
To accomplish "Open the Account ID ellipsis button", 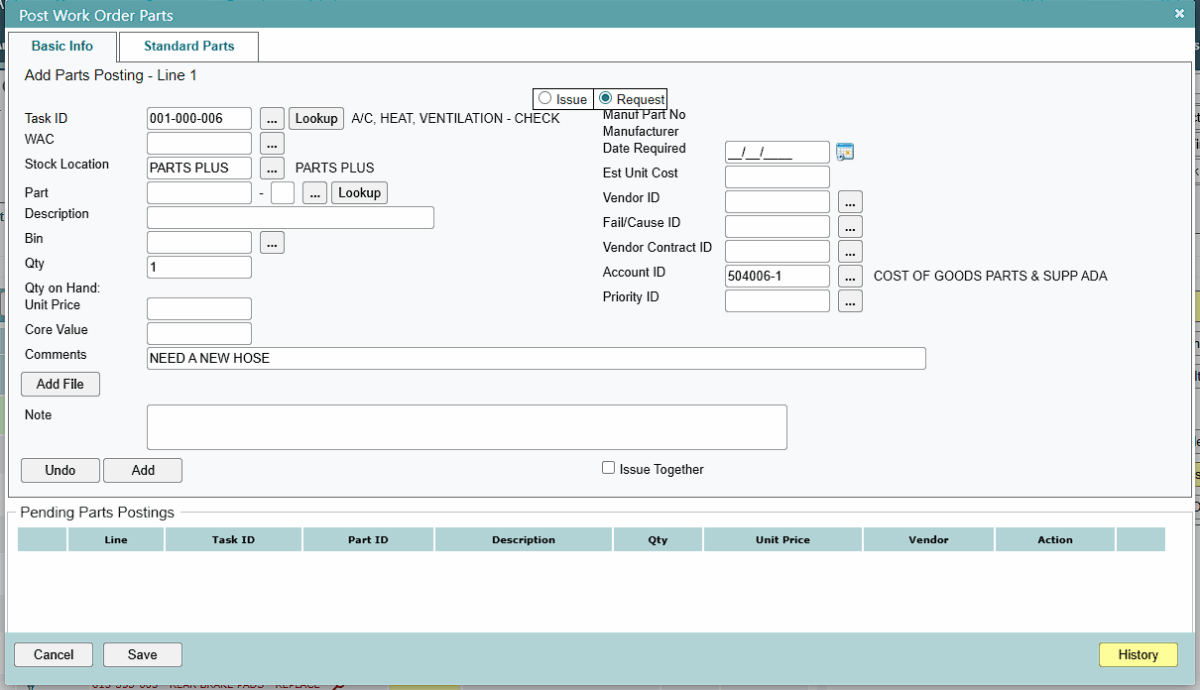I will (850, 276).
